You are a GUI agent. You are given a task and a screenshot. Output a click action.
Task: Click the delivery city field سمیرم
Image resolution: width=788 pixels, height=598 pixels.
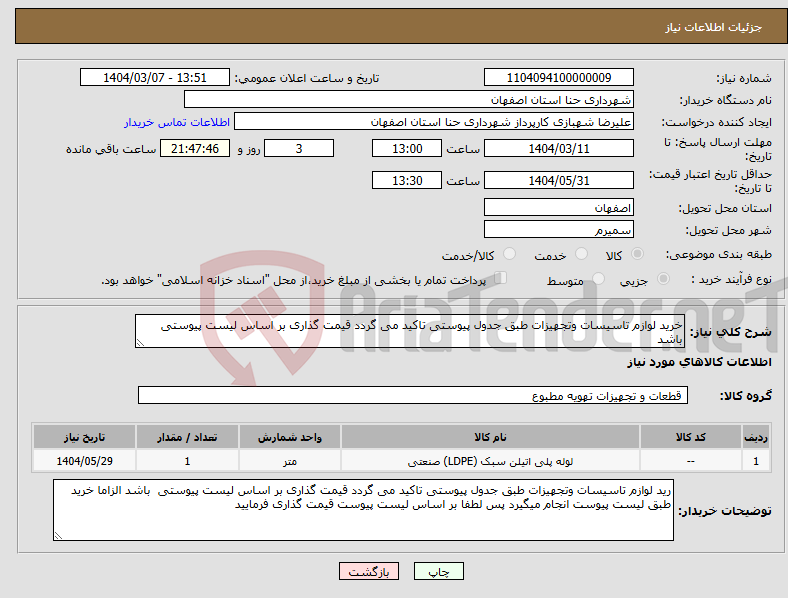[x=559, y=229]
